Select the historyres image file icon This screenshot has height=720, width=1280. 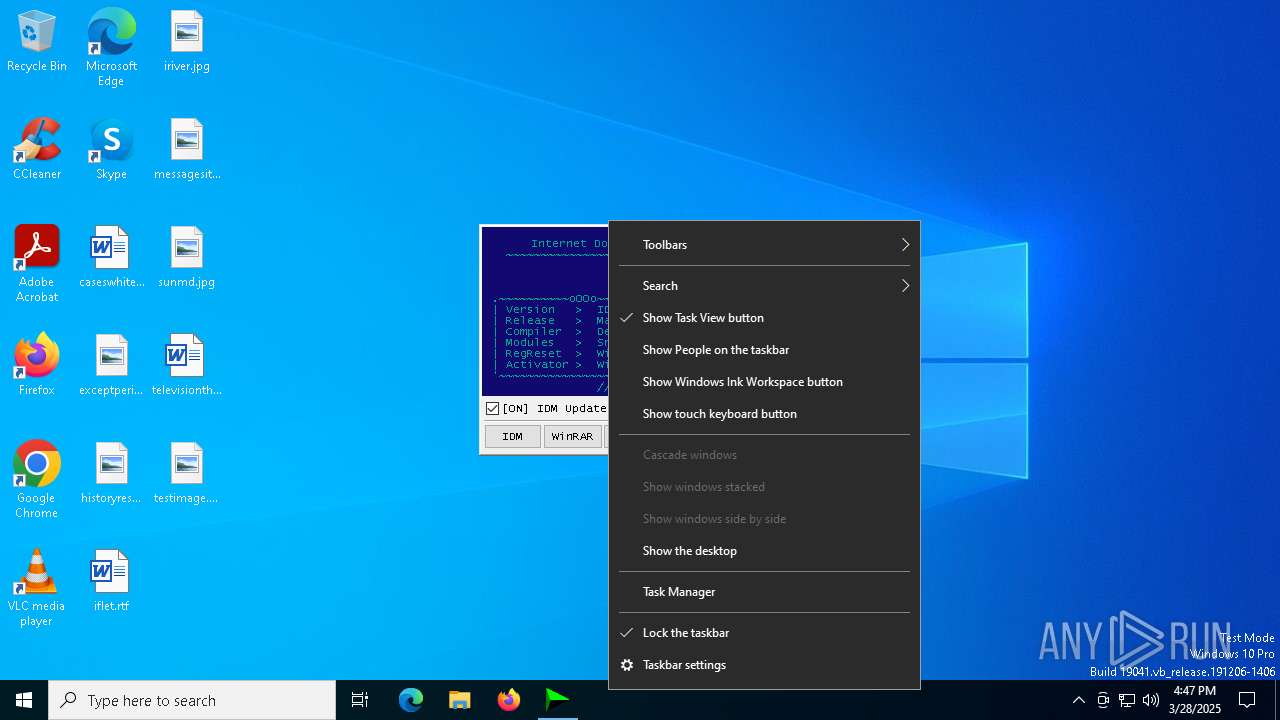point(111,474)
